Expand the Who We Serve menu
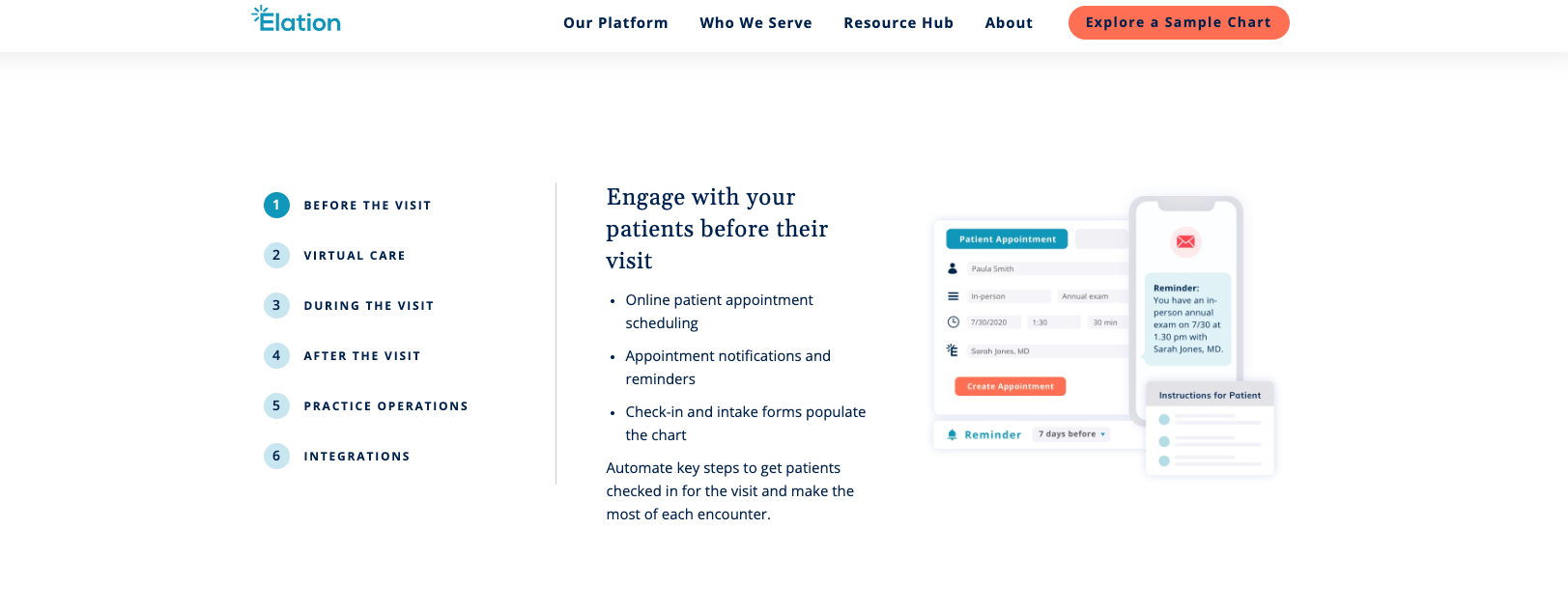1568x613 pixels. [x=755, y=23]
